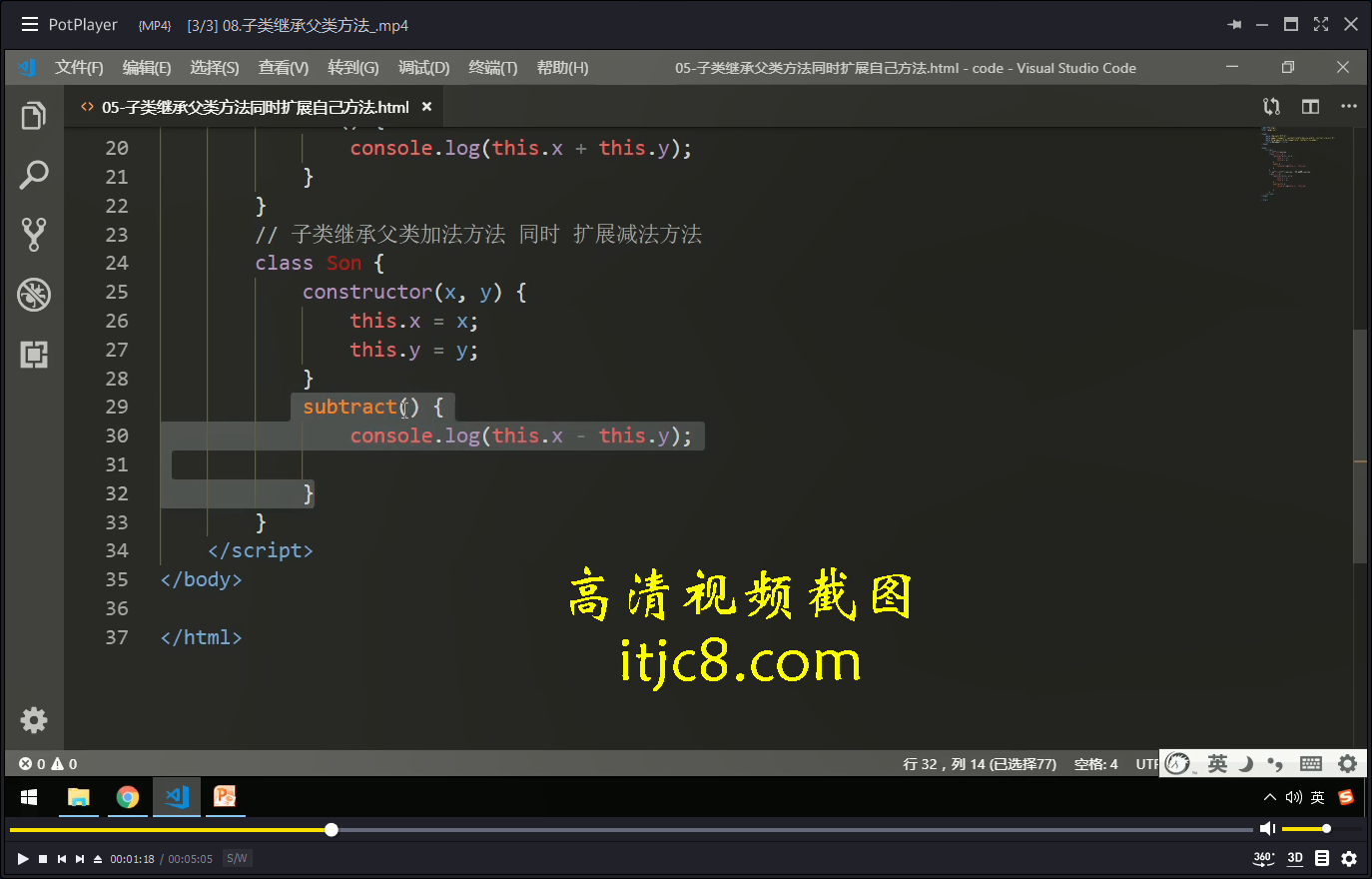This screenshot has width=1372, height=879.
Task: Click the Sogou S icon in the system tray
Action: click(1346, 797)
